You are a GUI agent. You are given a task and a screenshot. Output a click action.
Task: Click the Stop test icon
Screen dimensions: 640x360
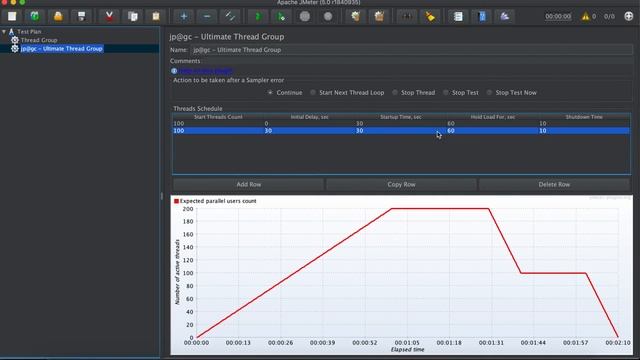click(x=304, y=16)
